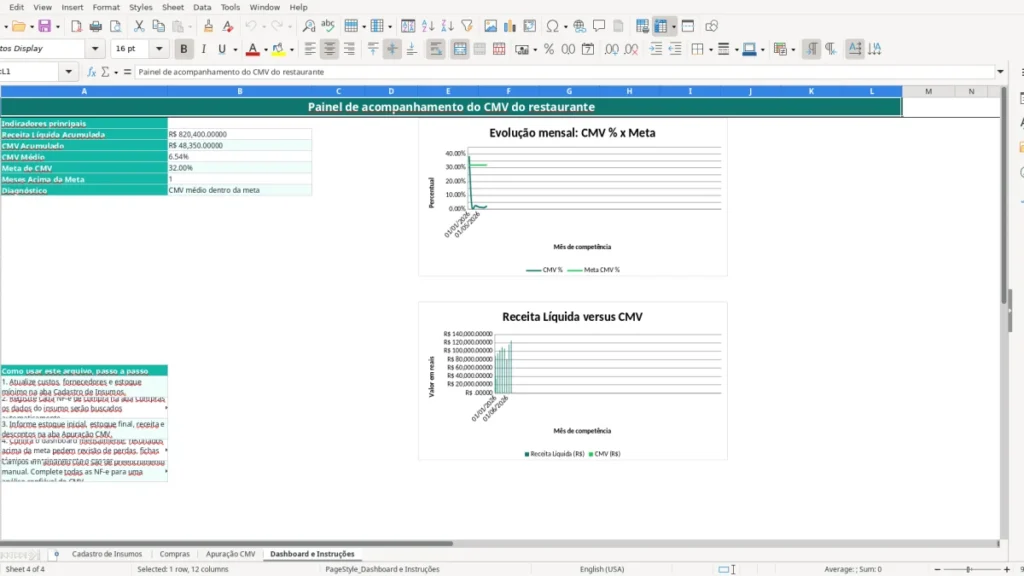Viewport: 1024px width, 576px height.
Task: Insert a comment
Action: [x=599, y=26]
